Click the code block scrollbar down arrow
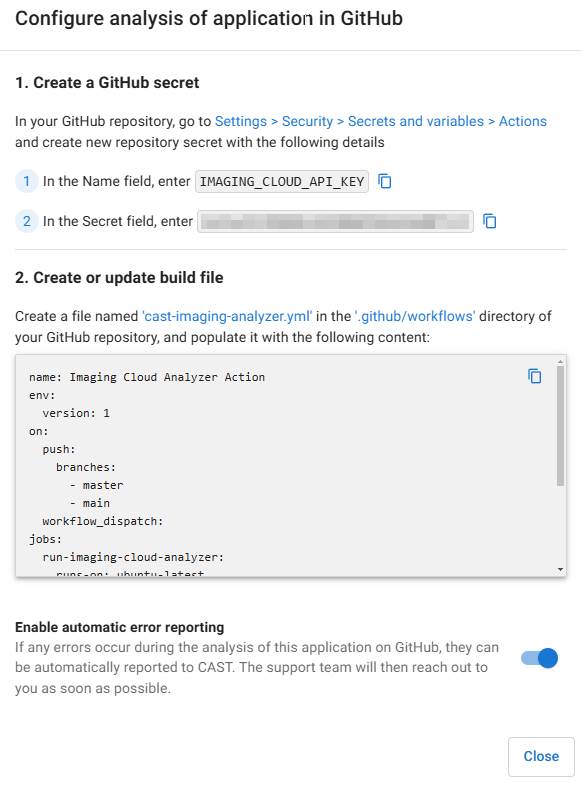 [560, 570]
